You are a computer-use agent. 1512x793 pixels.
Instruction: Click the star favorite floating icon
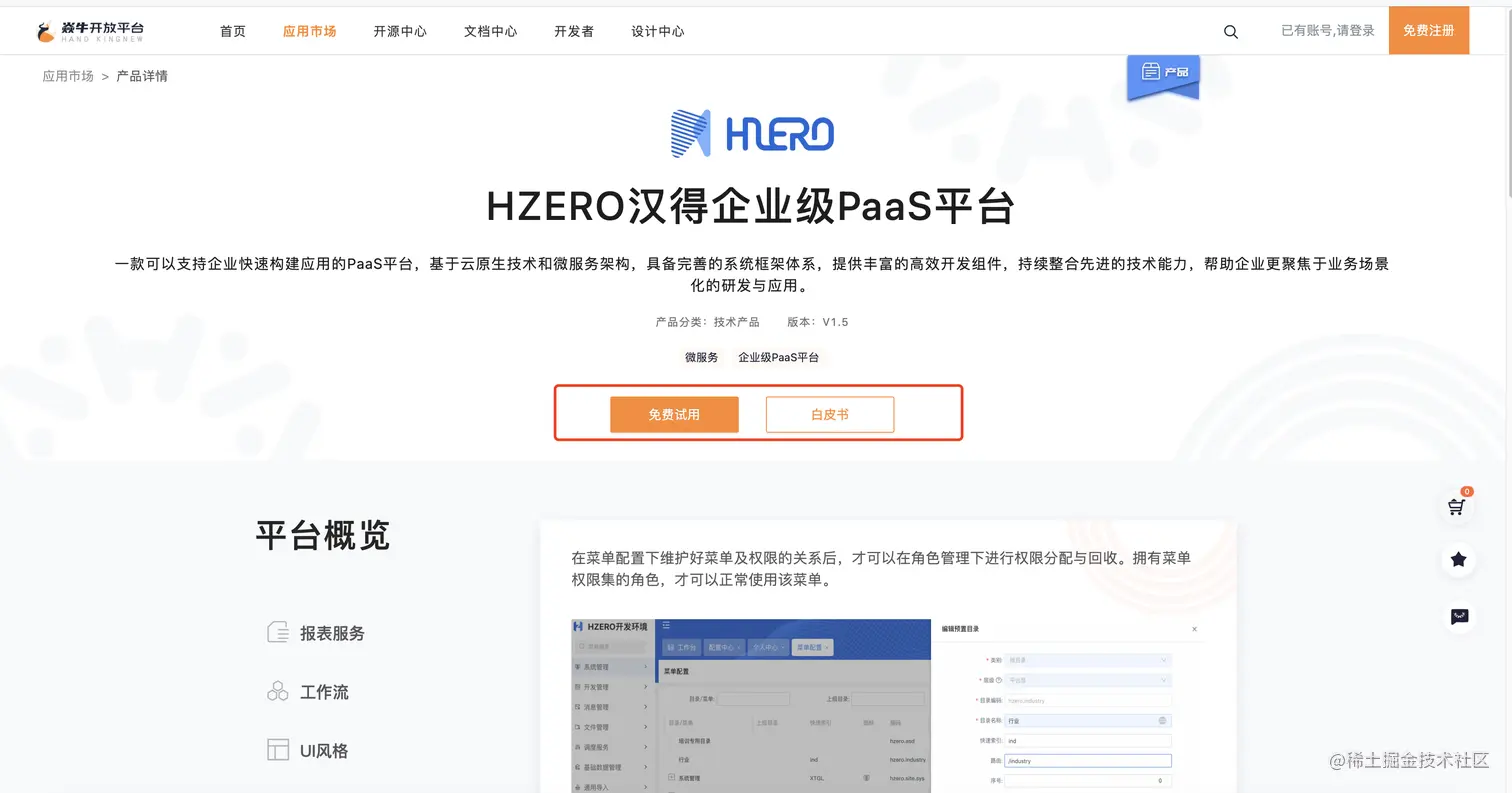click(1458, 560)
